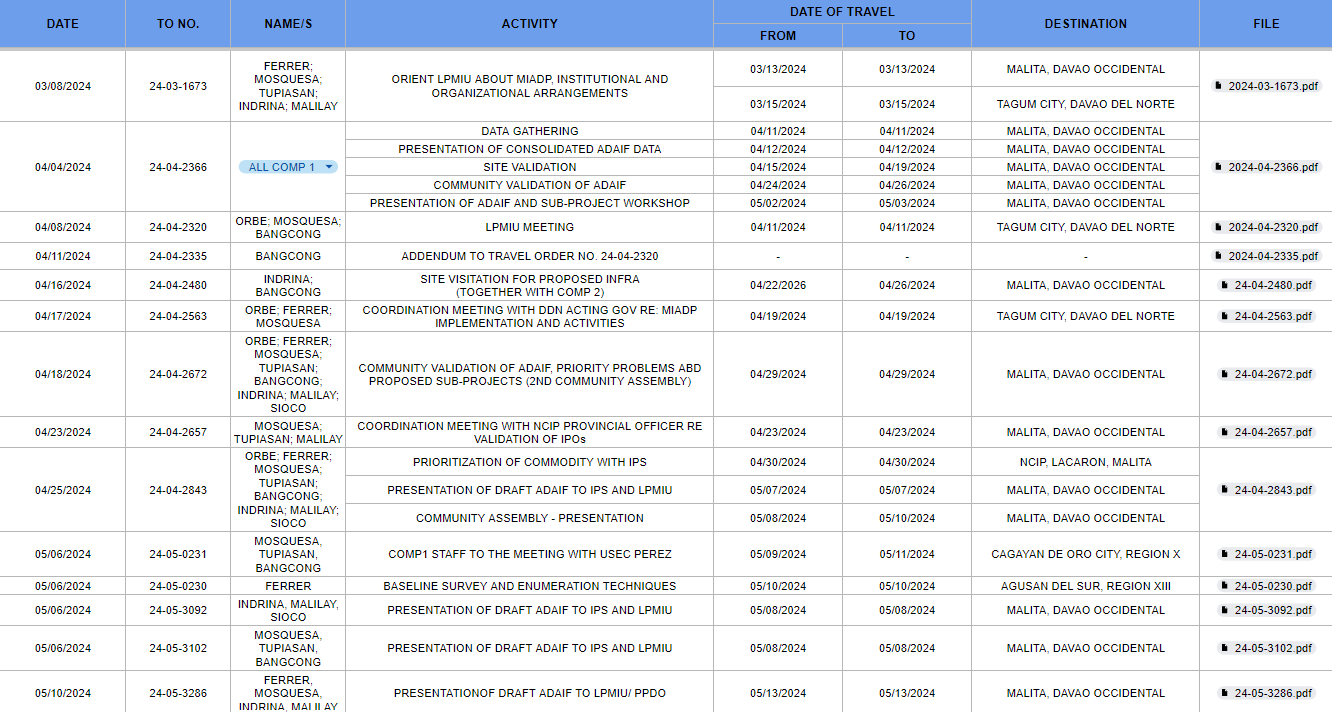Select the ACTIVITY column header
Viewport: 1332px width, 712px height.
[x=530, y=23]
